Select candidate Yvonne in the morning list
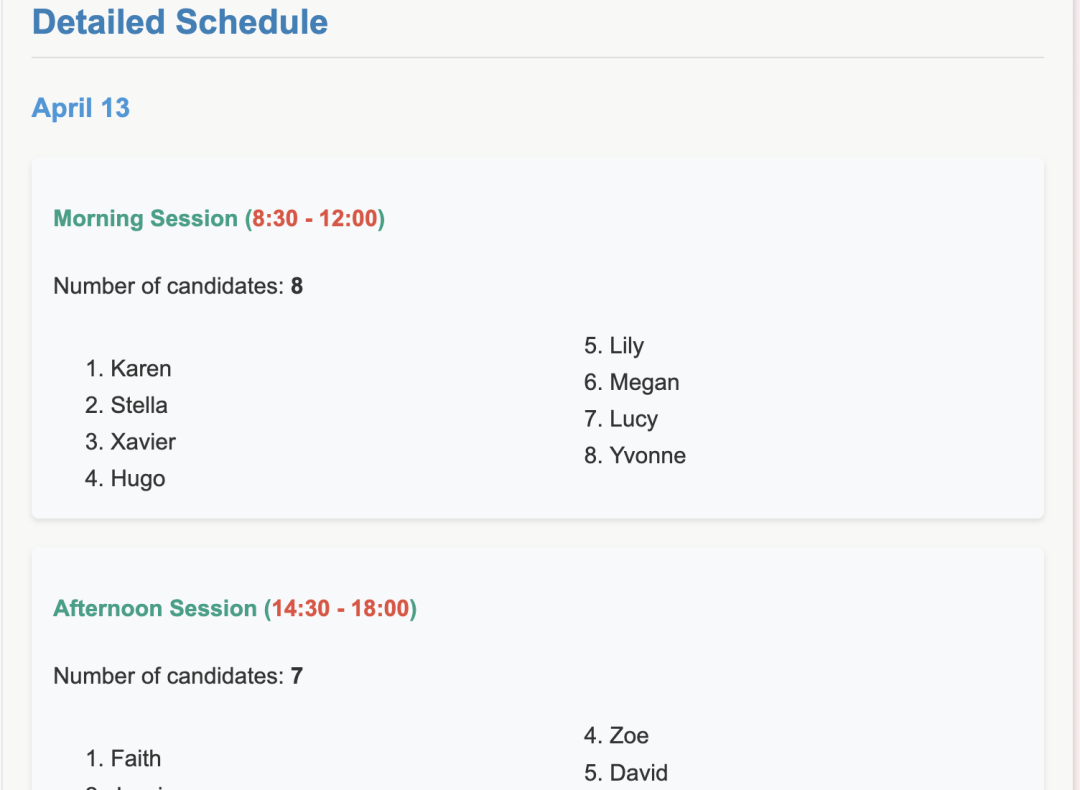The width and height of the screenshot is (1080, 790). coord(648,456)
